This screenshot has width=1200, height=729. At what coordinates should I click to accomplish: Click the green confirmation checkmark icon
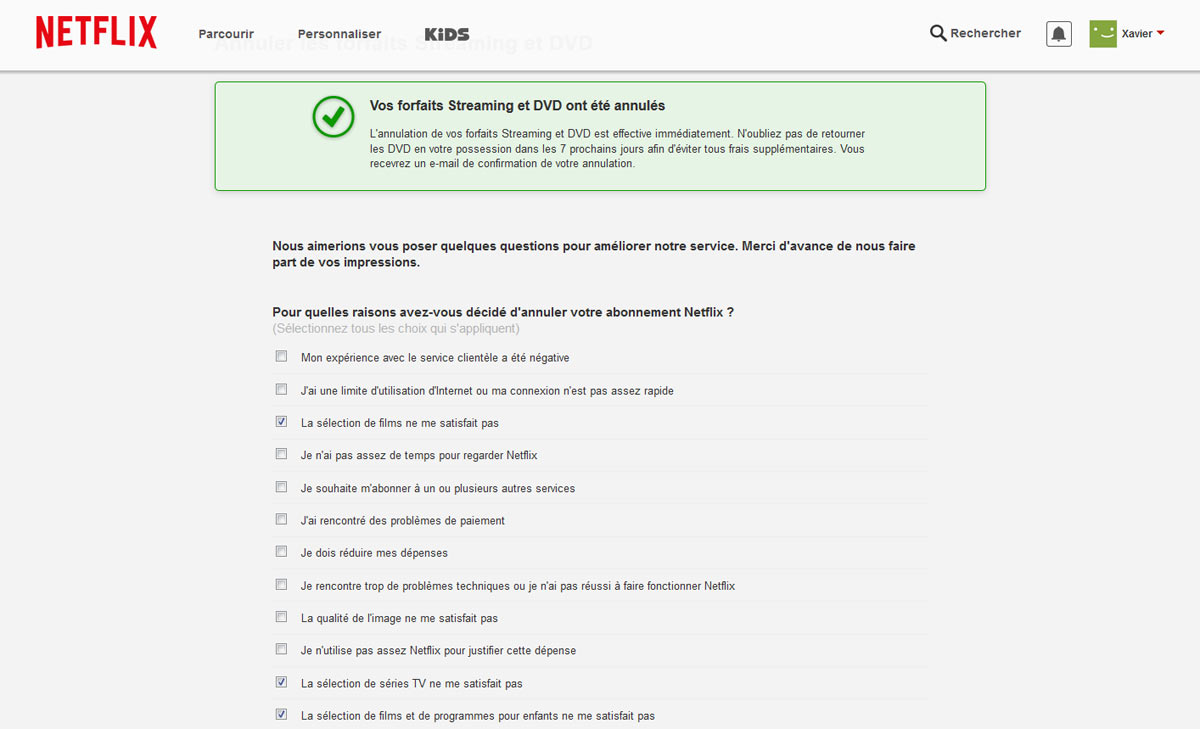[333, 117]
